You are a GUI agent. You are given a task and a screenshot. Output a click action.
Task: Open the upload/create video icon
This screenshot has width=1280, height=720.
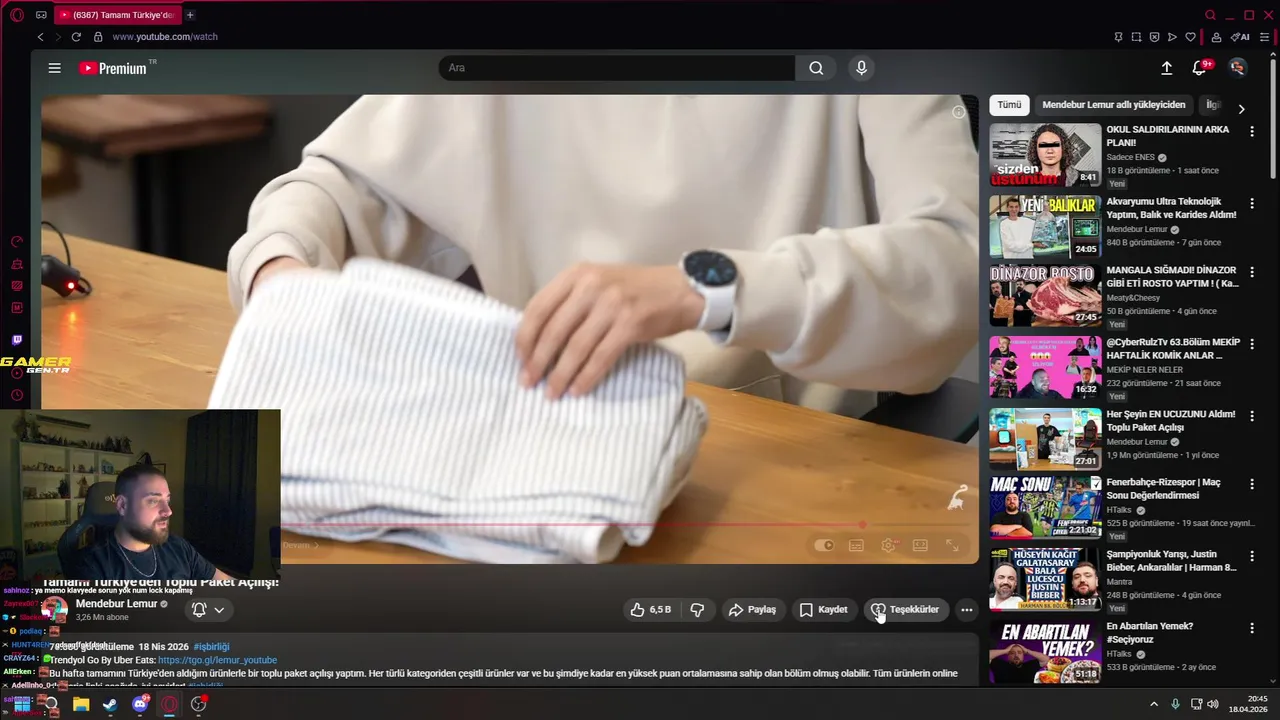tap(1166, 68)
